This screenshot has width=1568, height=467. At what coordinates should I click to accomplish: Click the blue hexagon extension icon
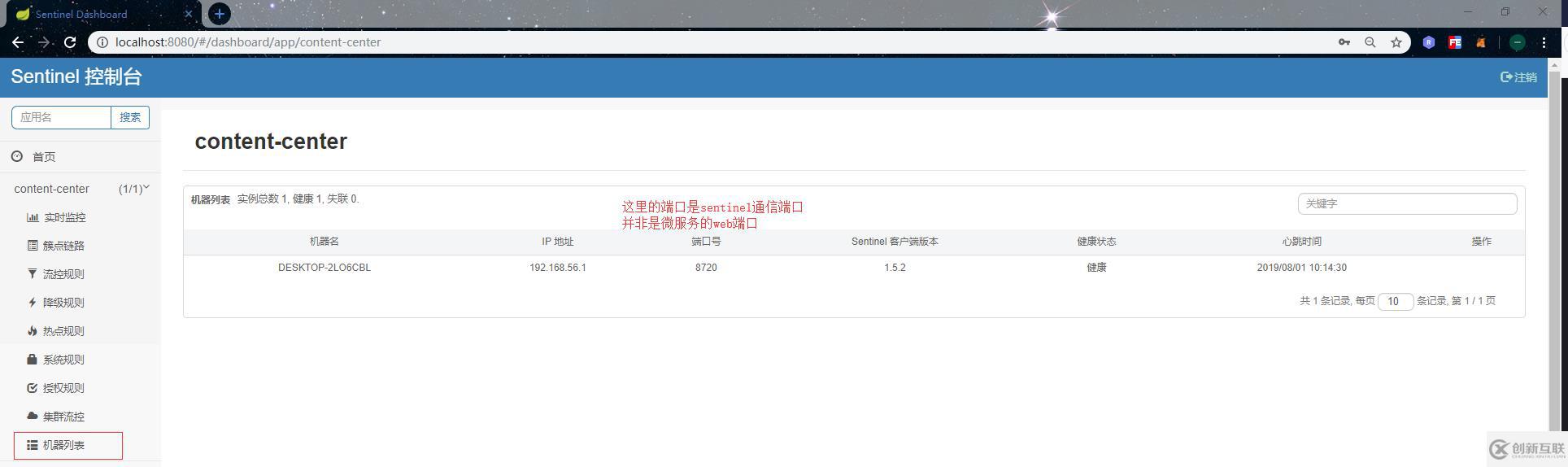(x=1429, y=42)
